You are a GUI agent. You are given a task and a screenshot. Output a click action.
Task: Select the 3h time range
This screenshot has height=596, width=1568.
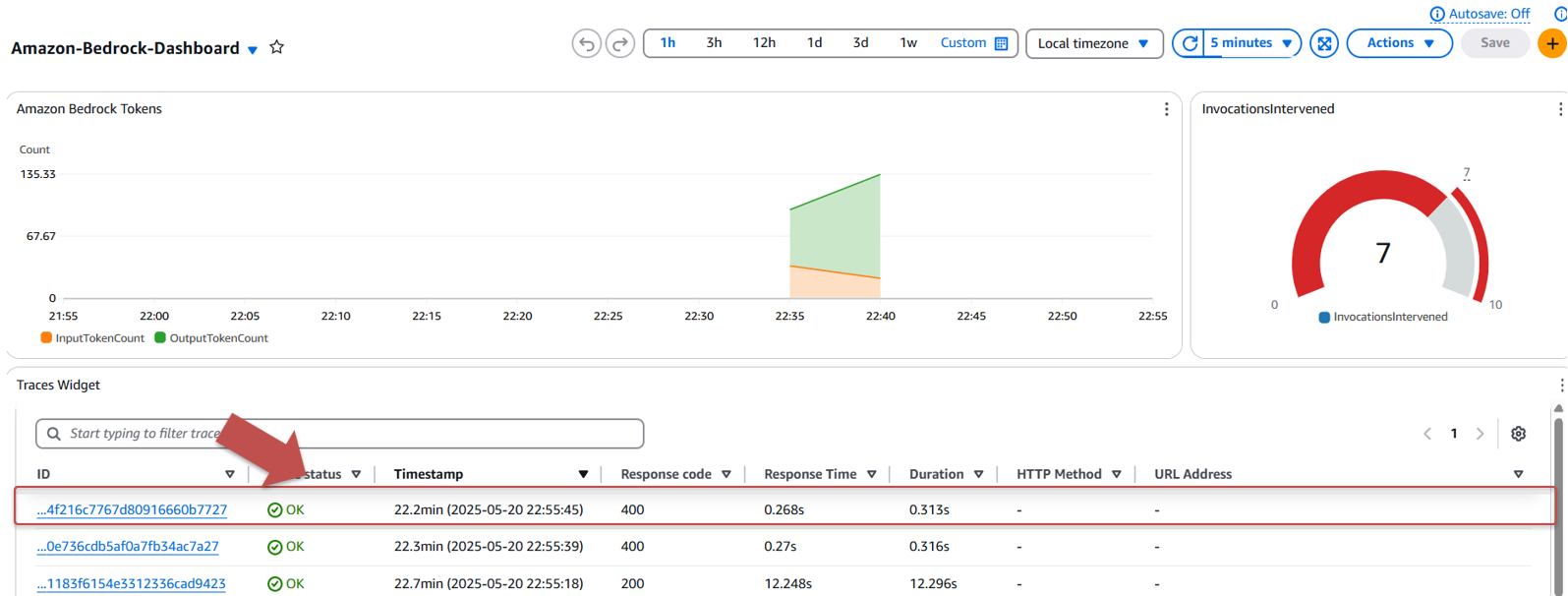(714, 43)
